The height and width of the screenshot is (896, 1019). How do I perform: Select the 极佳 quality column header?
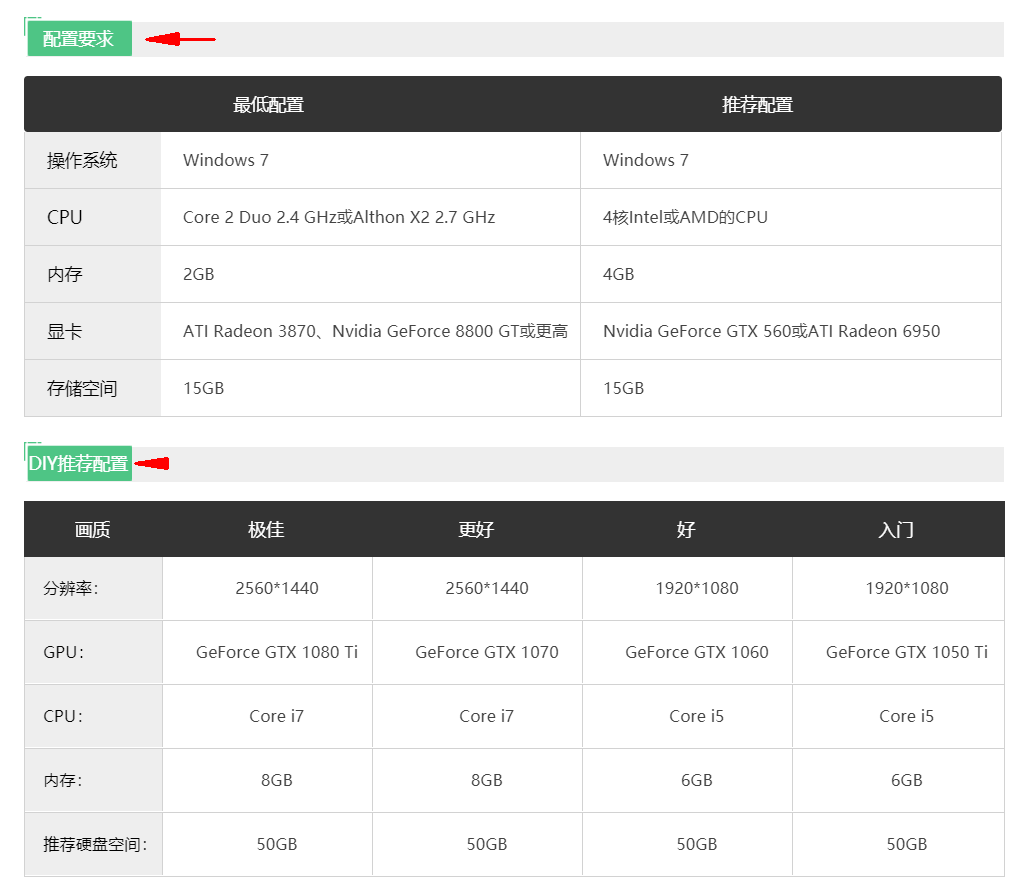[266, 530]
